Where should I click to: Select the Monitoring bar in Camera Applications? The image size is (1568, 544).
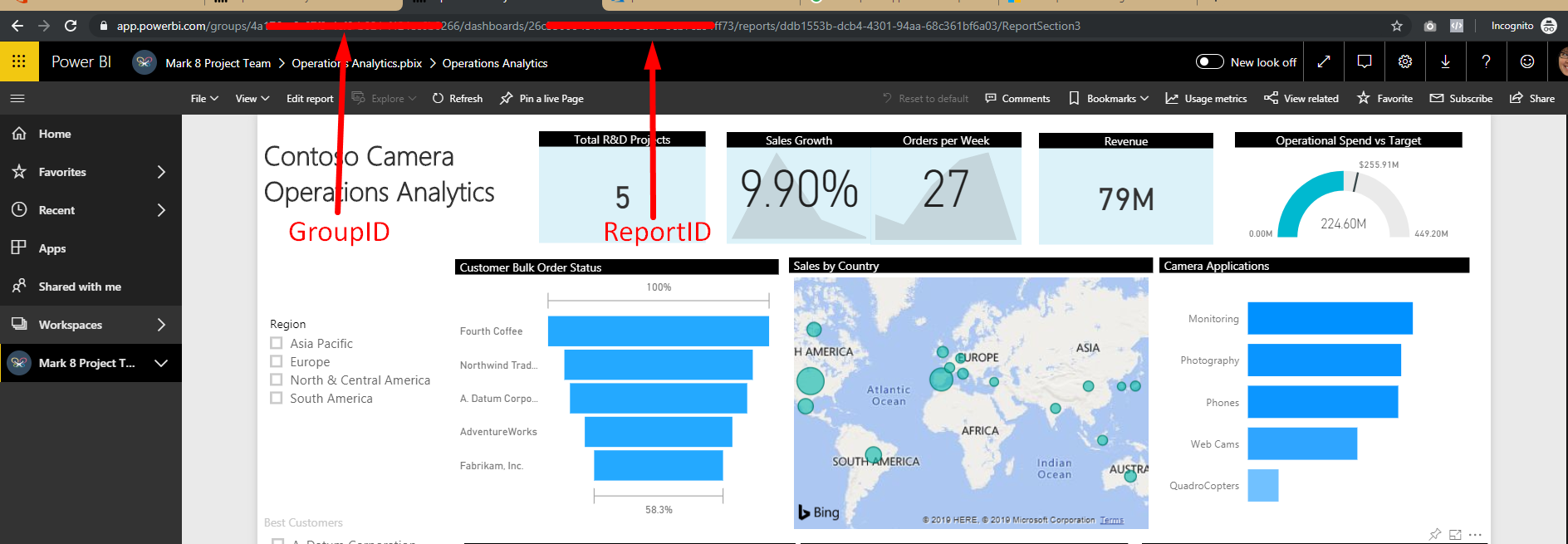[x=1330, y=318]
